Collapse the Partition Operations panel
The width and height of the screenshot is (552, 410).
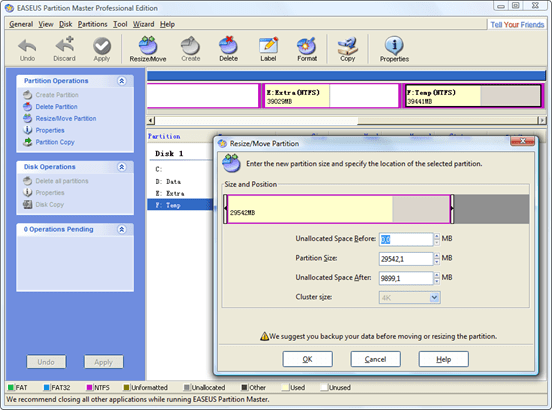121,81
